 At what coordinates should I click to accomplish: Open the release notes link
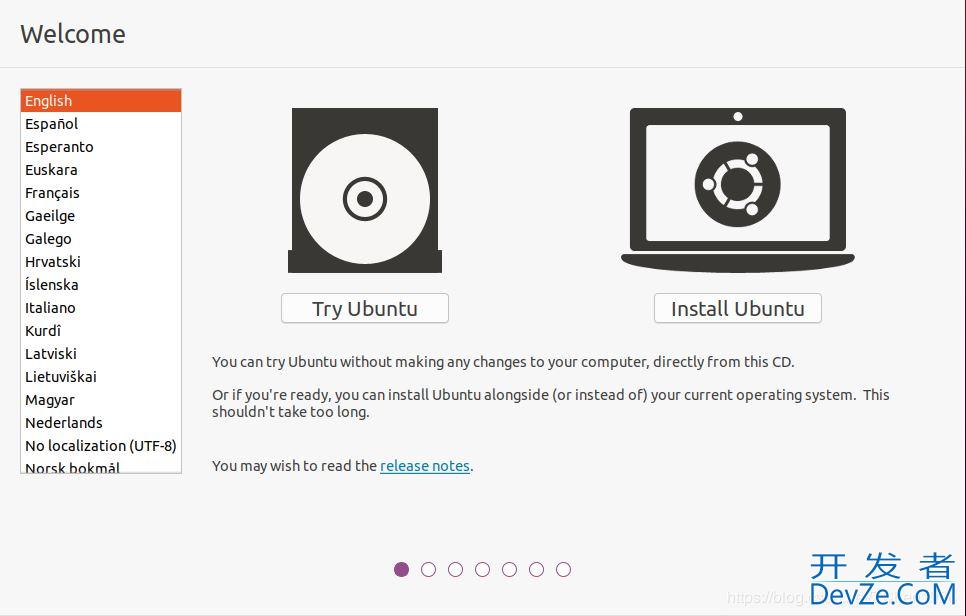tap(424, 466)
